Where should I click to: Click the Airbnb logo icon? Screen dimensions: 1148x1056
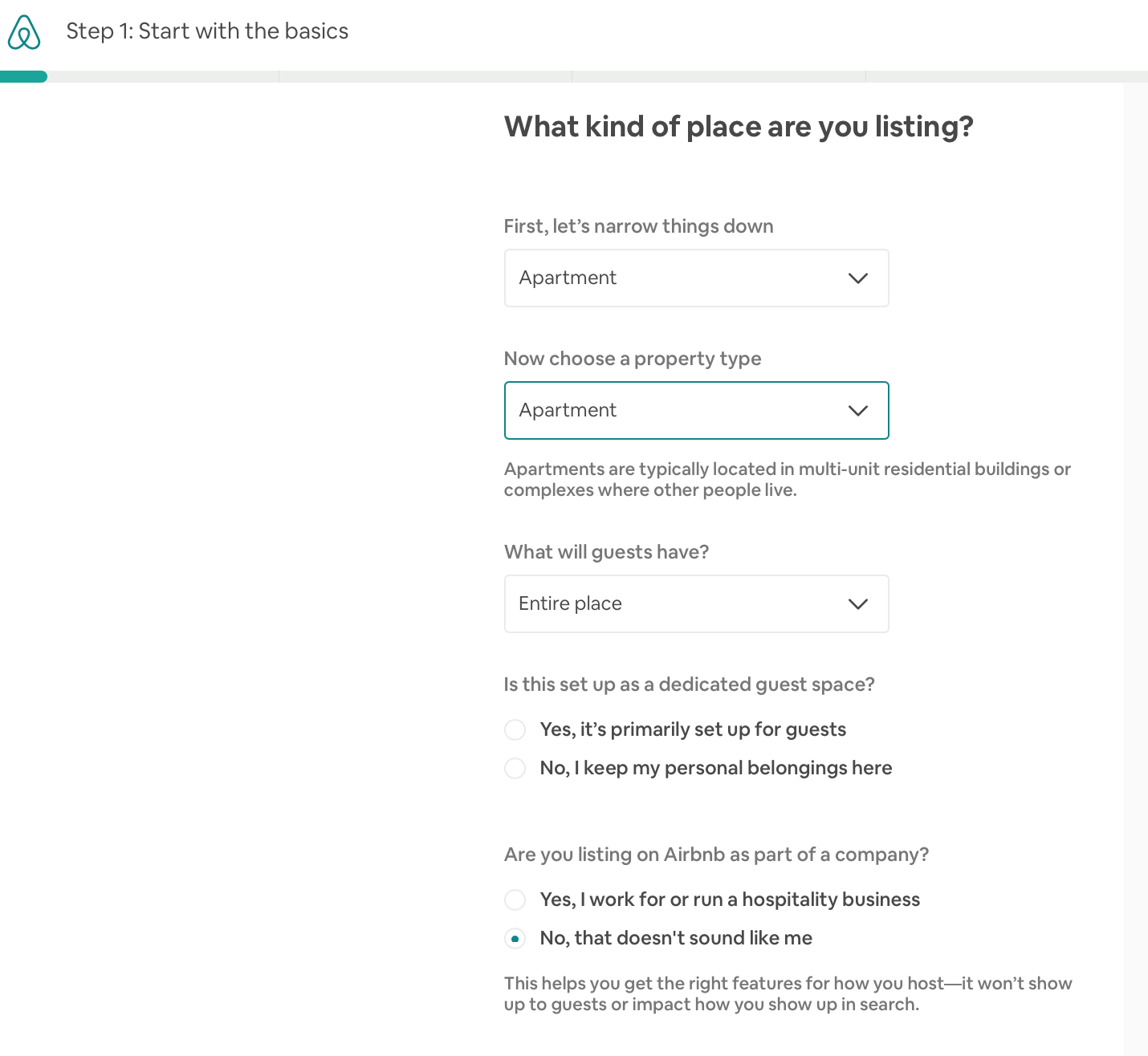point(24,32)
